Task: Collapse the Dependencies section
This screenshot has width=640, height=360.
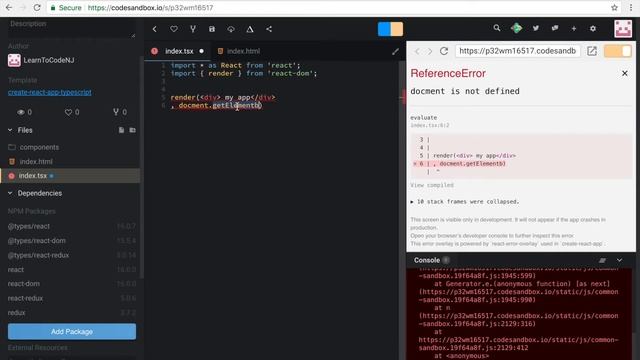Action: point(10,193)
